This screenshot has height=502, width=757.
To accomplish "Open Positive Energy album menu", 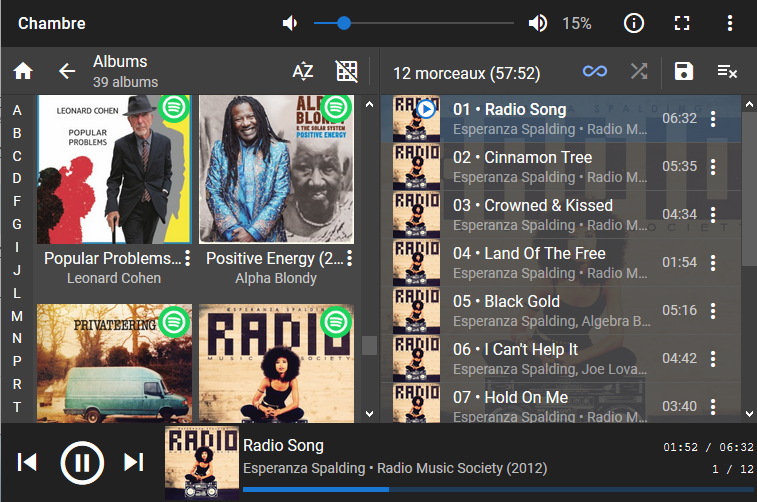I will tap(350, 258).
